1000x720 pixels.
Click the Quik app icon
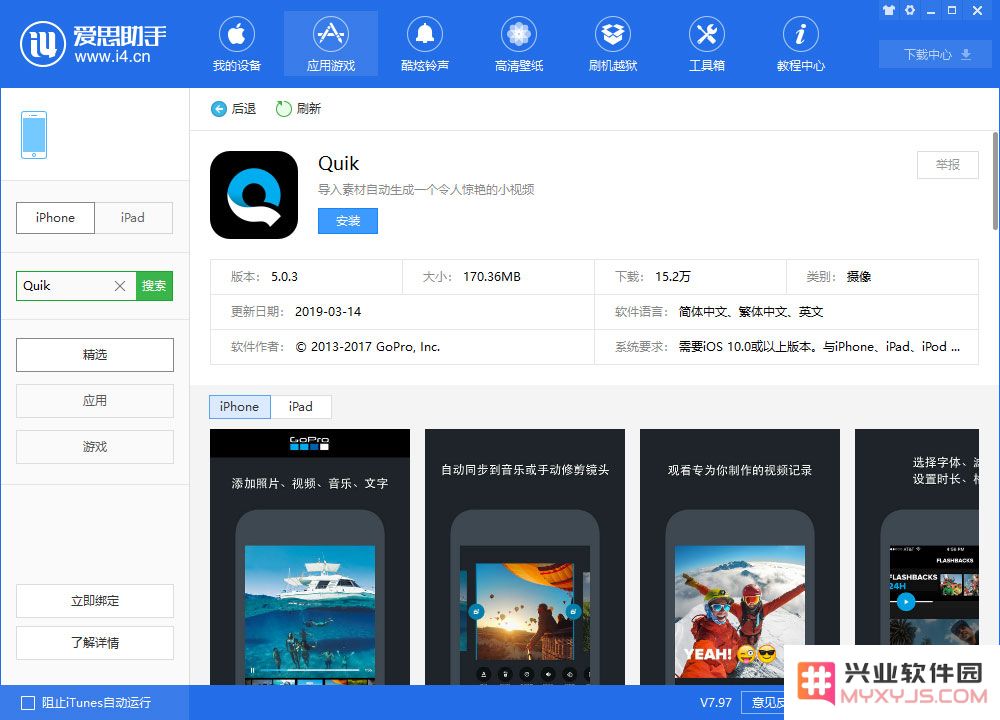click(x=254, y=195)
